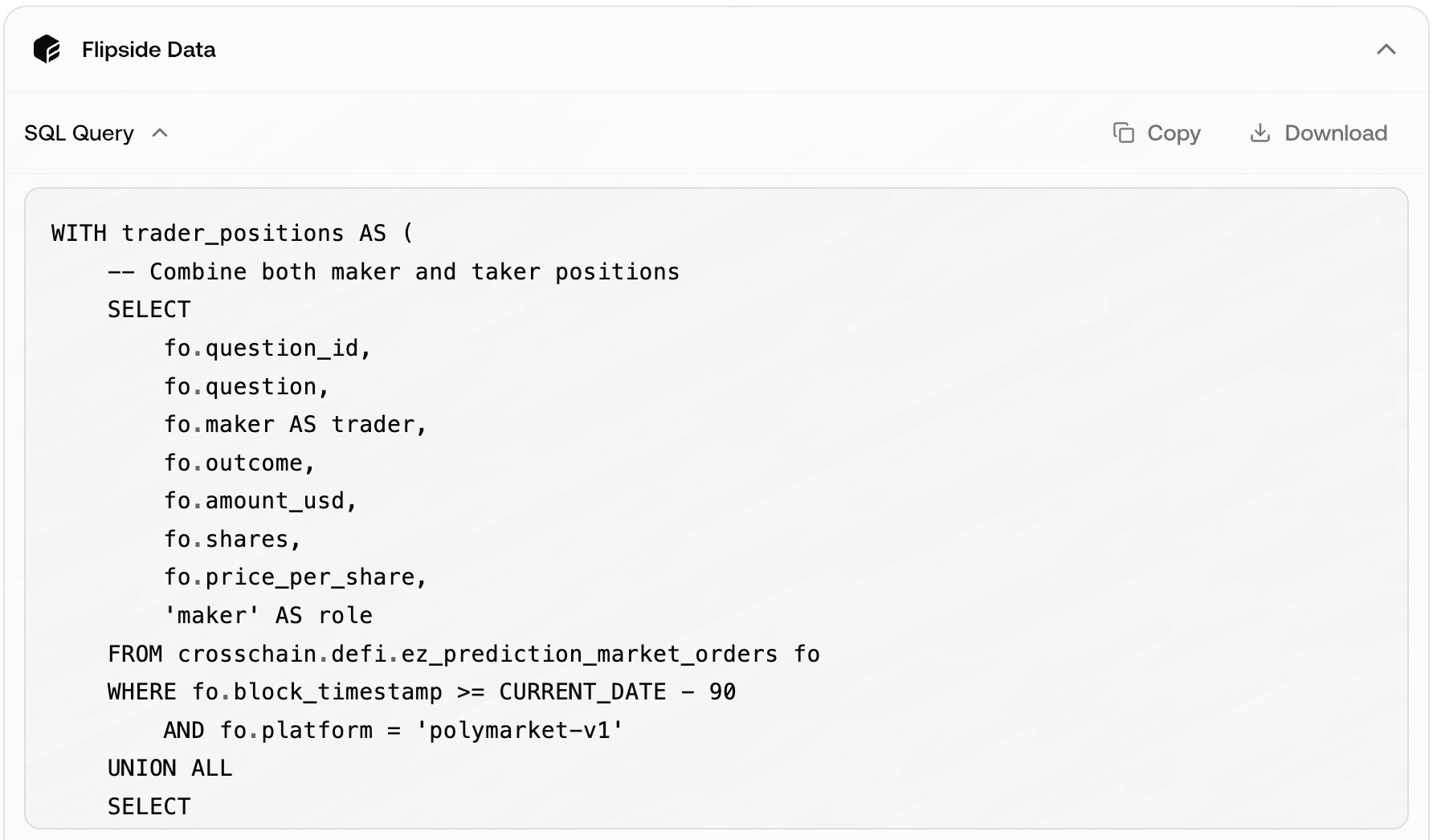The image size is (1433, 840).
Task: Click the fo.amount_usd column name
Action: pyautogui.click(x=260, y=500)
